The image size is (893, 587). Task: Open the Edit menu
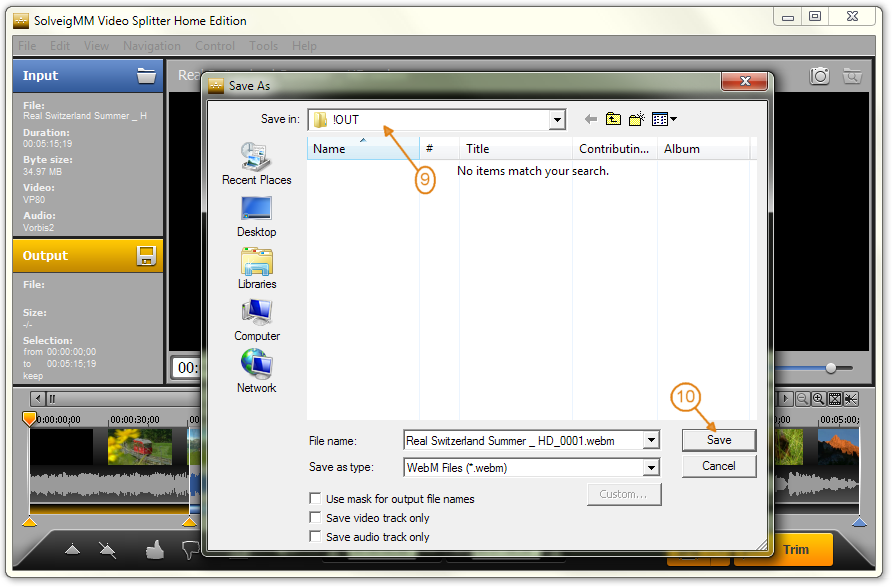point(60,46)
